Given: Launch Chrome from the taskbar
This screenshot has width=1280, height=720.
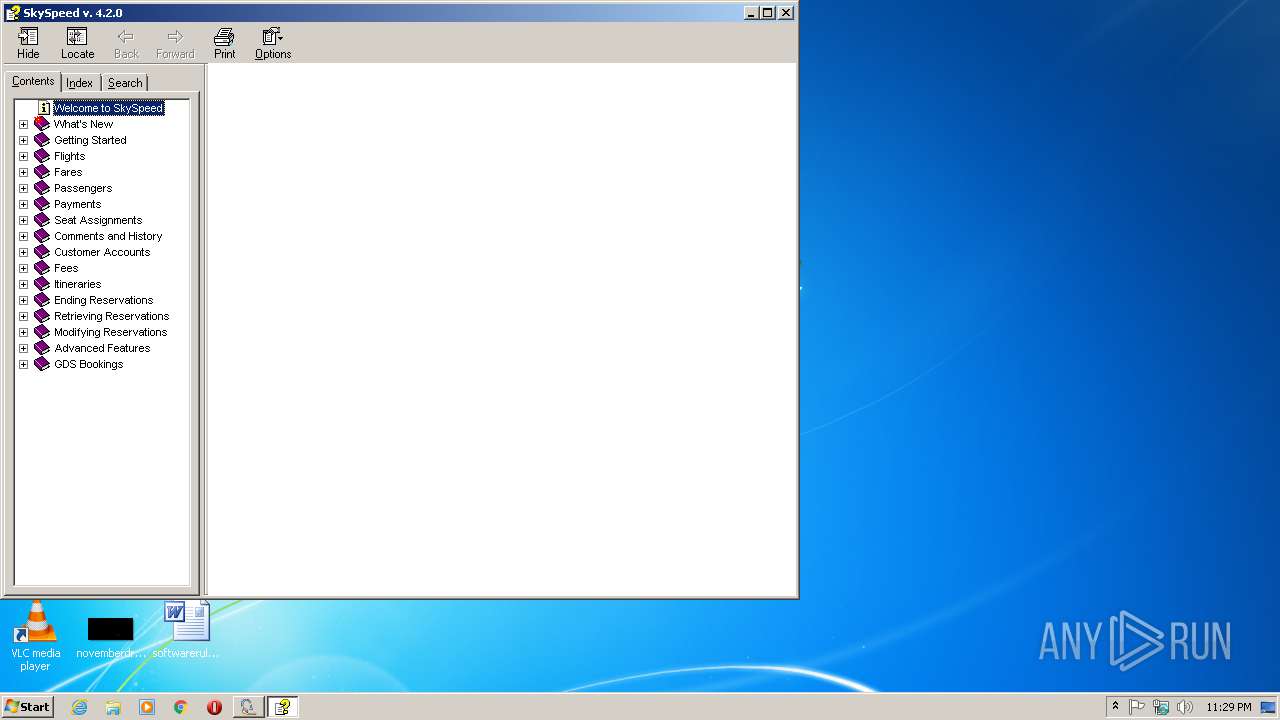Looking at the screenshot, I should (181, 707).
